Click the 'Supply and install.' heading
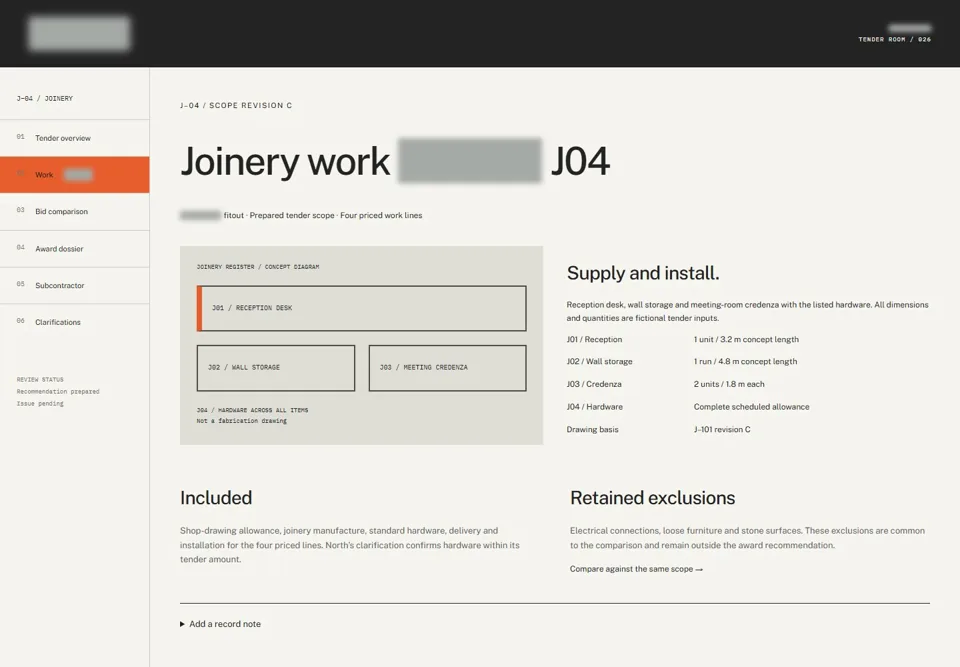Viewport: 960px width, 667px height. tap(643, 273)
